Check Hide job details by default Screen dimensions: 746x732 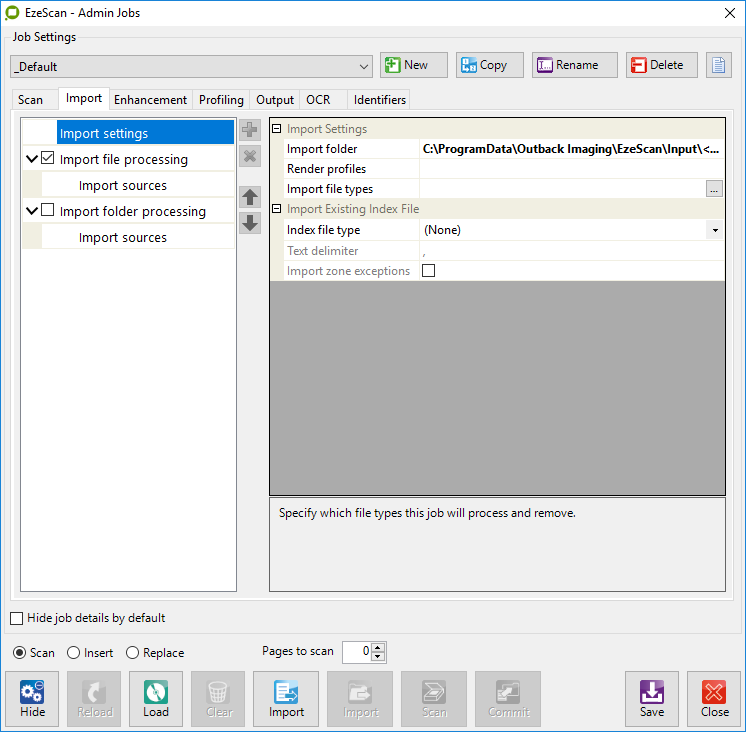click(x=17, y=618)
